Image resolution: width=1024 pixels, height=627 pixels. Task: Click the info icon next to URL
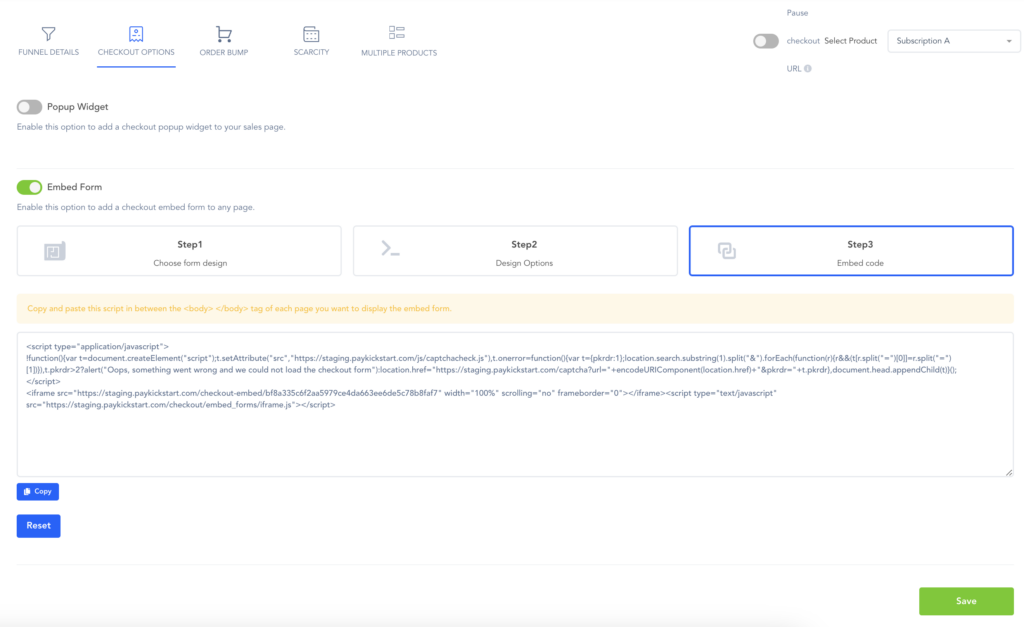[x=808, y=69]
